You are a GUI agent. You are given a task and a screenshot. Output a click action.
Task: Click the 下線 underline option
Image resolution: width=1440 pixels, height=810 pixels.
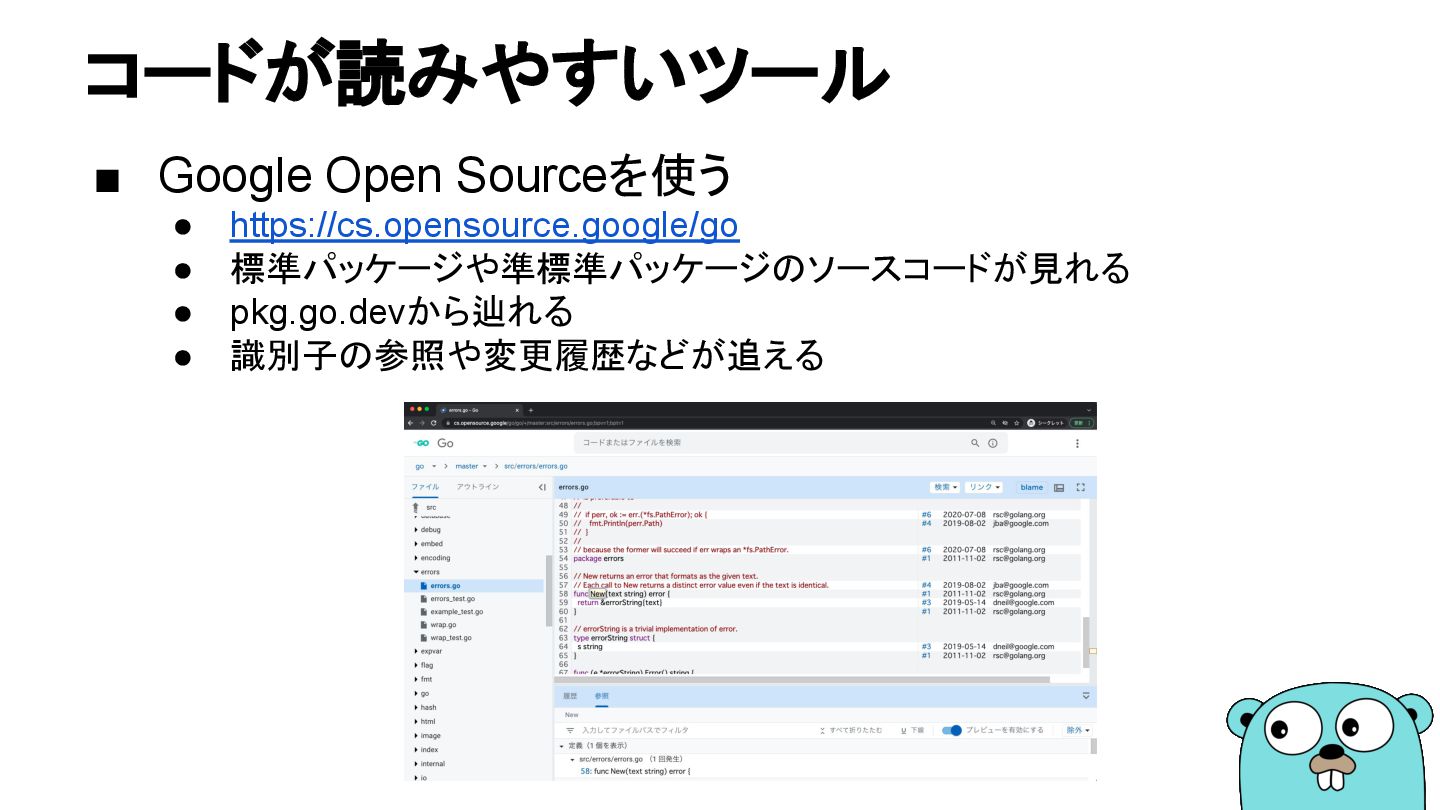click(912, 730)
